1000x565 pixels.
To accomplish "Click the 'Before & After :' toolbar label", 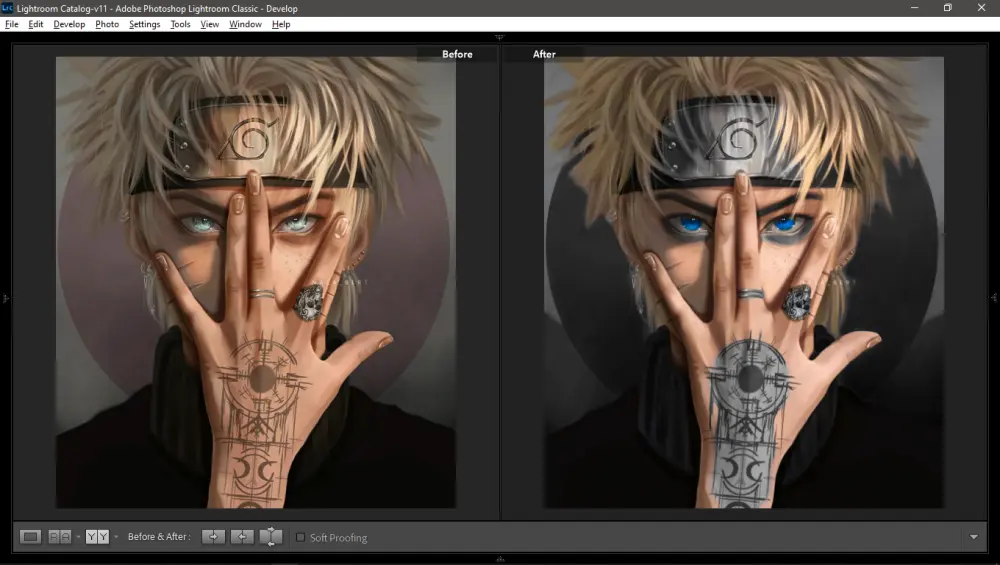I will coord(159,537).
